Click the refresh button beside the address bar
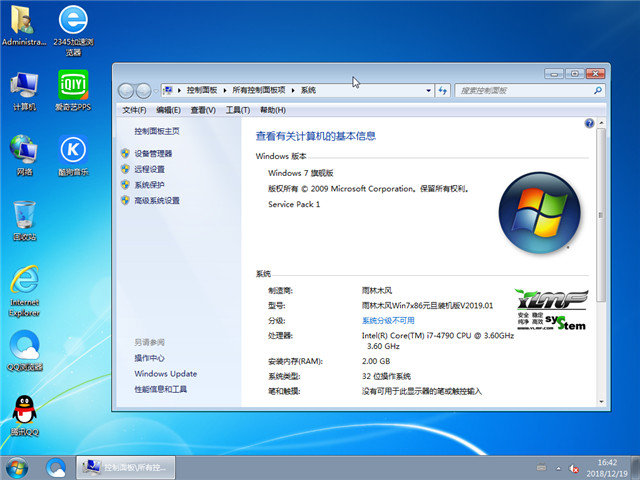 [x=442, y=91]
